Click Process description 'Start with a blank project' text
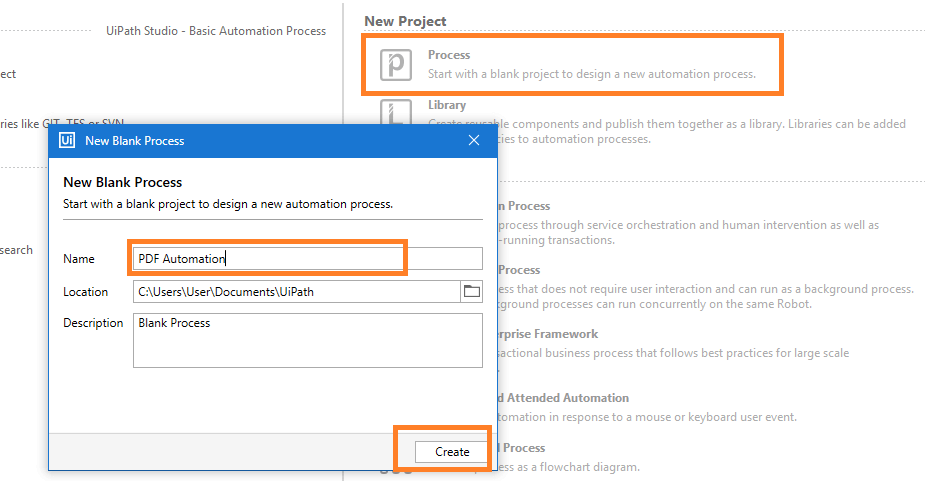Screen dimensions: 925x481 (592, 74)
